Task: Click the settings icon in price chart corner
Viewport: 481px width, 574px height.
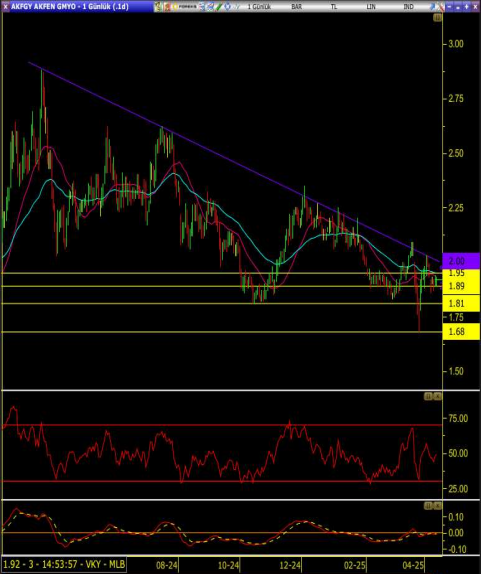Action: pyautogui.click(x=437, y=18)
